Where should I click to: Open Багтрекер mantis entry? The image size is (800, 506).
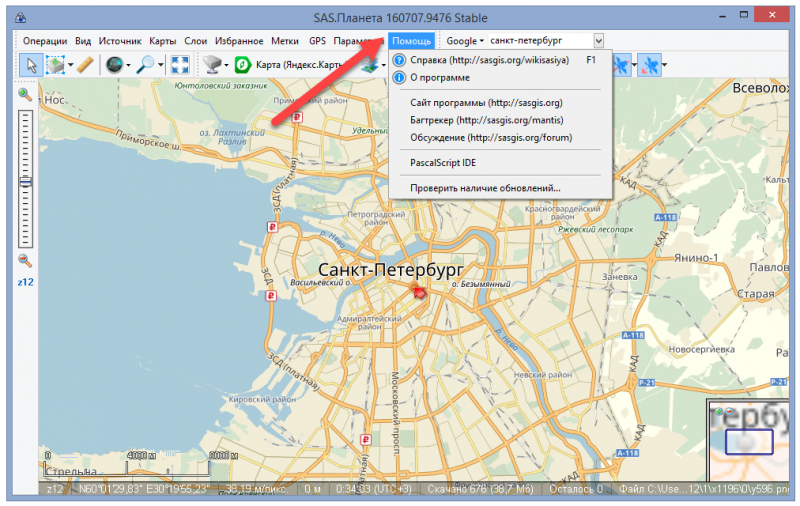(500, 120)
